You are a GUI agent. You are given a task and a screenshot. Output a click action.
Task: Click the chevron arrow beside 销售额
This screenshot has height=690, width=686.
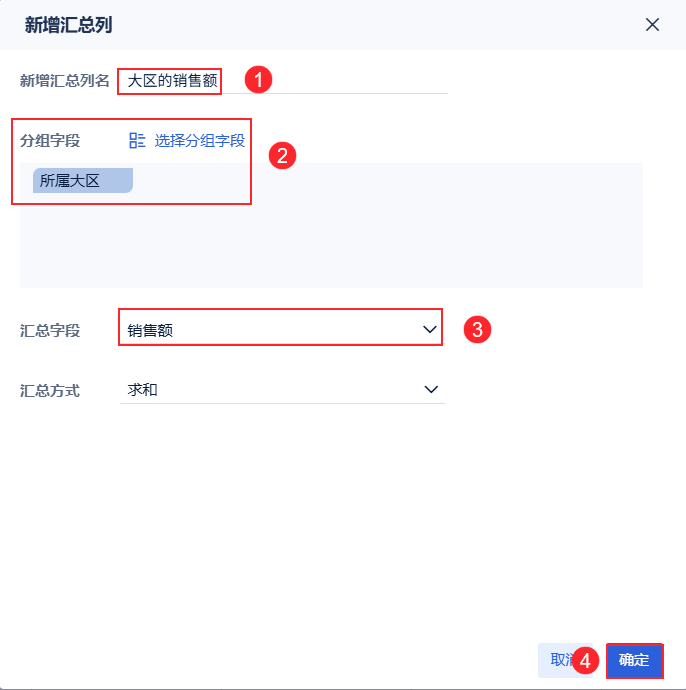point(431,329)
